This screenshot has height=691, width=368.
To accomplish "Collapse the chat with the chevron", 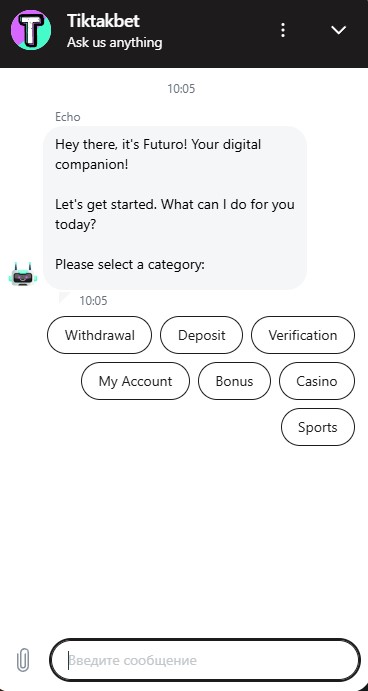I will [x=338, y=30].
